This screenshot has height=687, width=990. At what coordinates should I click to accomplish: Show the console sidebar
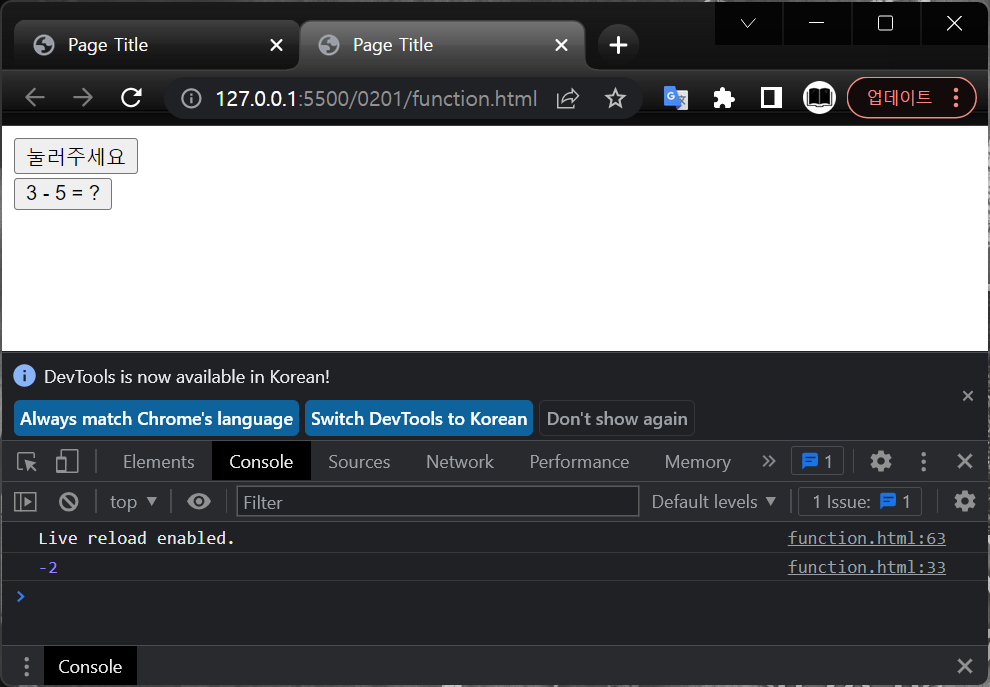click(25, 502)
